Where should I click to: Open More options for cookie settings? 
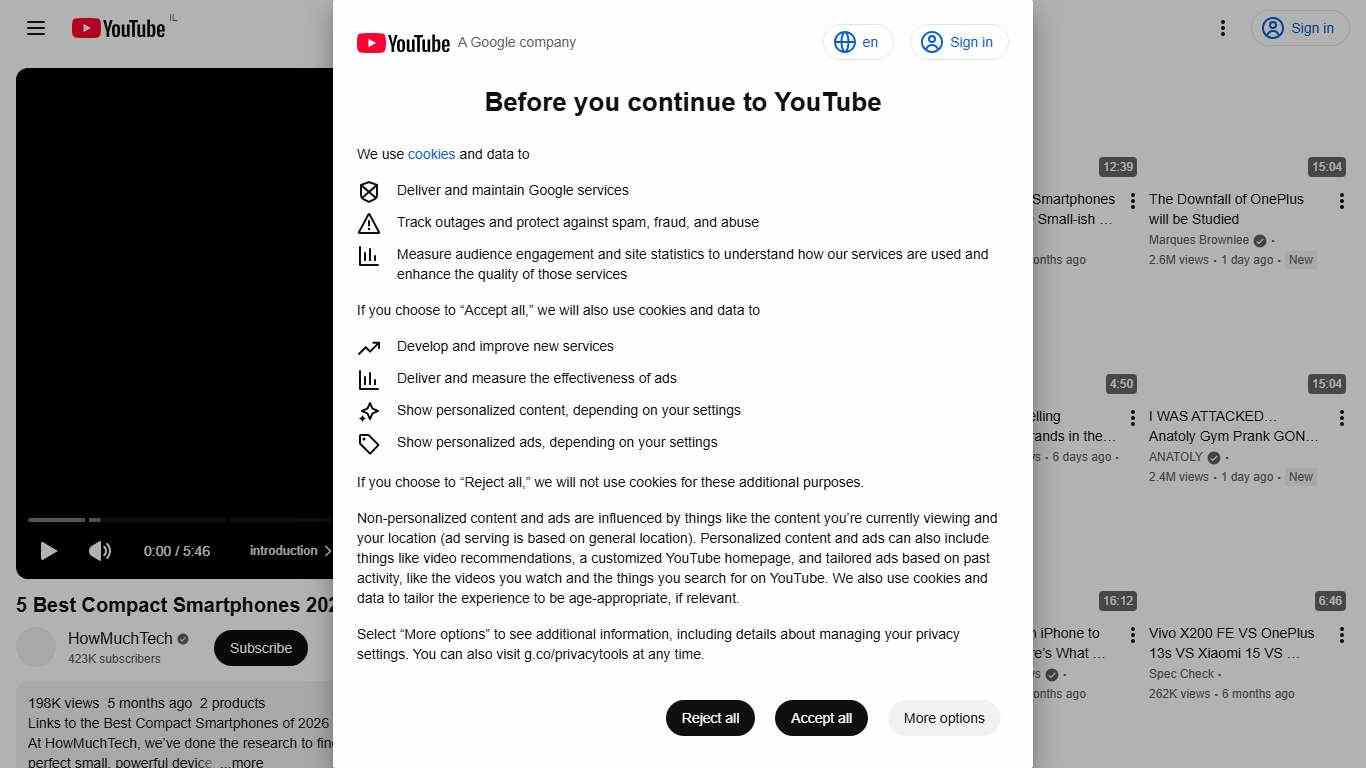coord(944,718)
